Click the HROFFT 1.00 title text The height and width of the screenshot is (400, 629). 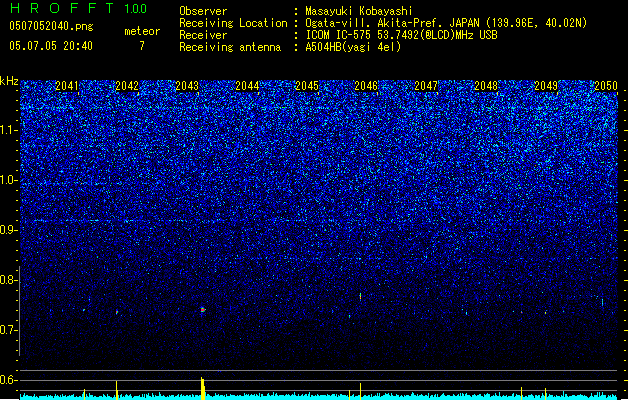(x=78, y=8)
